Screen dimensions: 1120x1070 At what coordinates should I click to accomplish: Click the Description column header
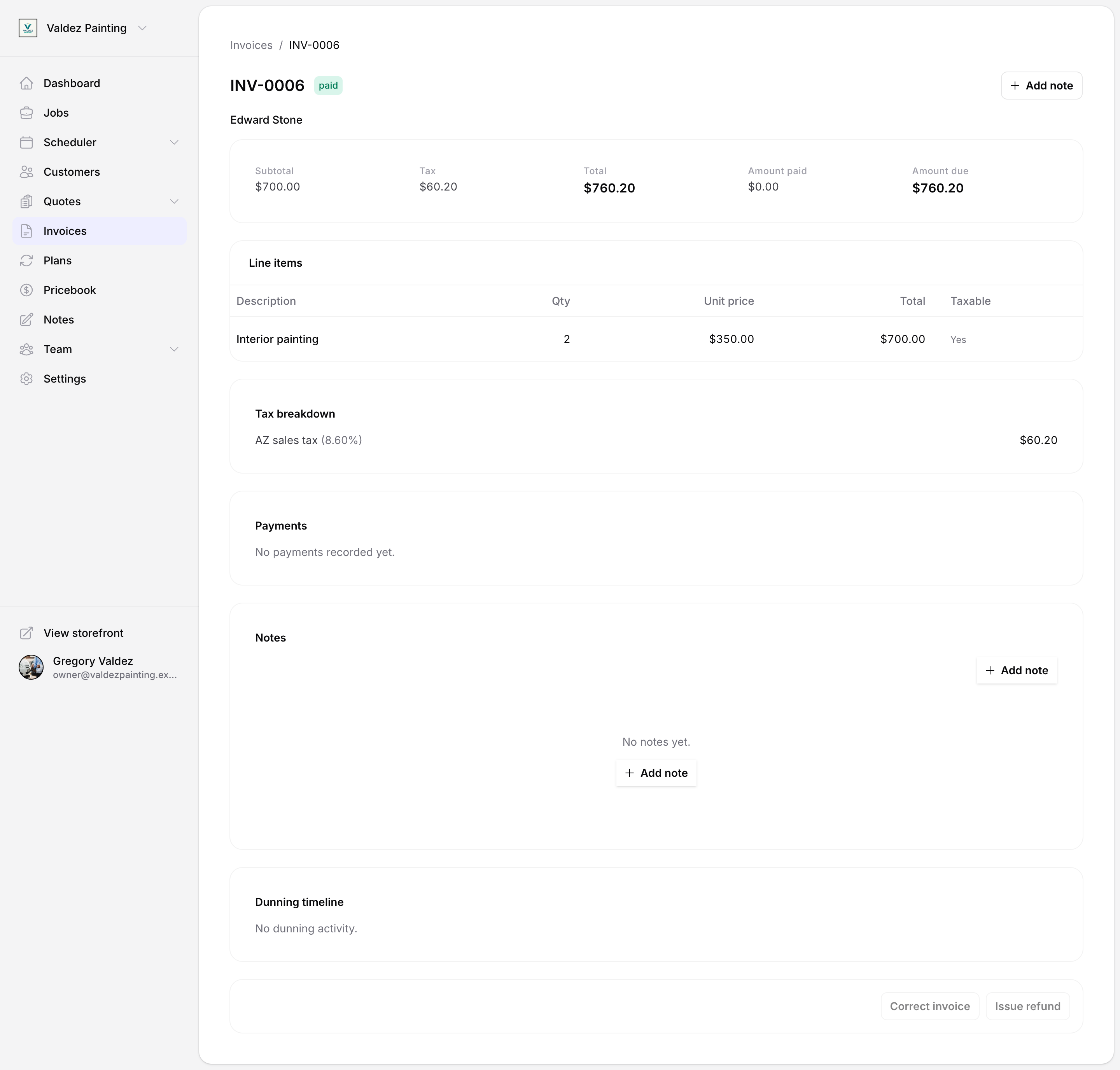tap(266, 301)
